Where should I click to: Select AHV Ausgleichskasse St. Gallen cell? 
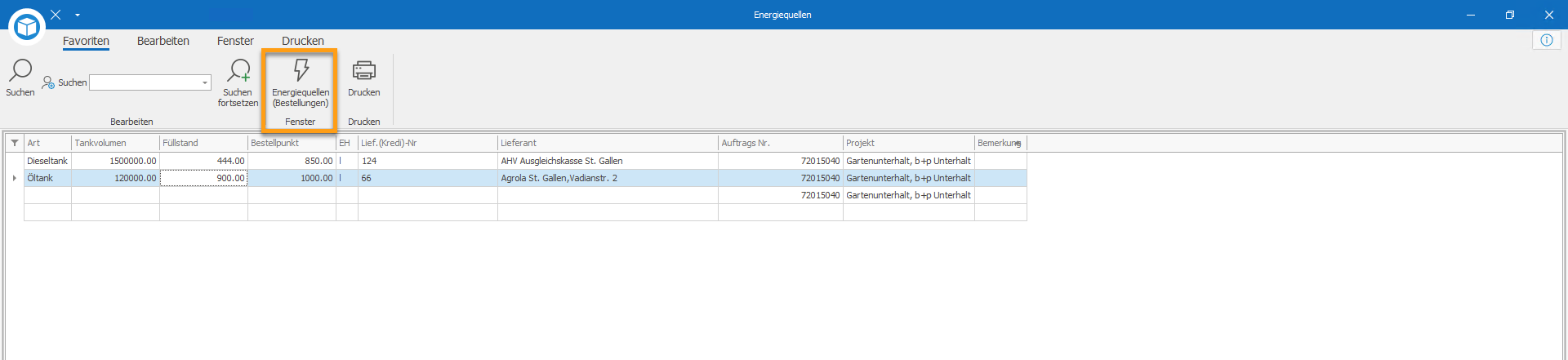click(x=608, y=161)
